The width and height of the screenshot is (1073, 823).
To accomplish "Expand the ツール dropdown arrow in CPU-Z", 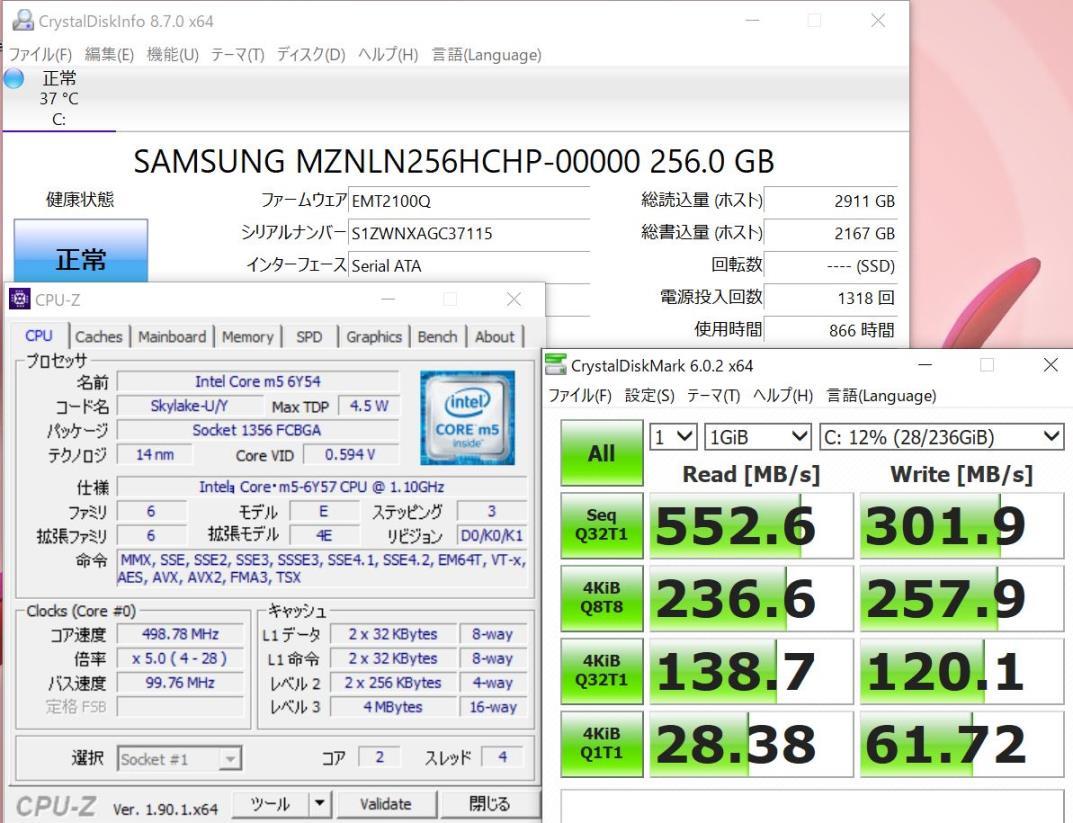I will (x=320, y=804).
